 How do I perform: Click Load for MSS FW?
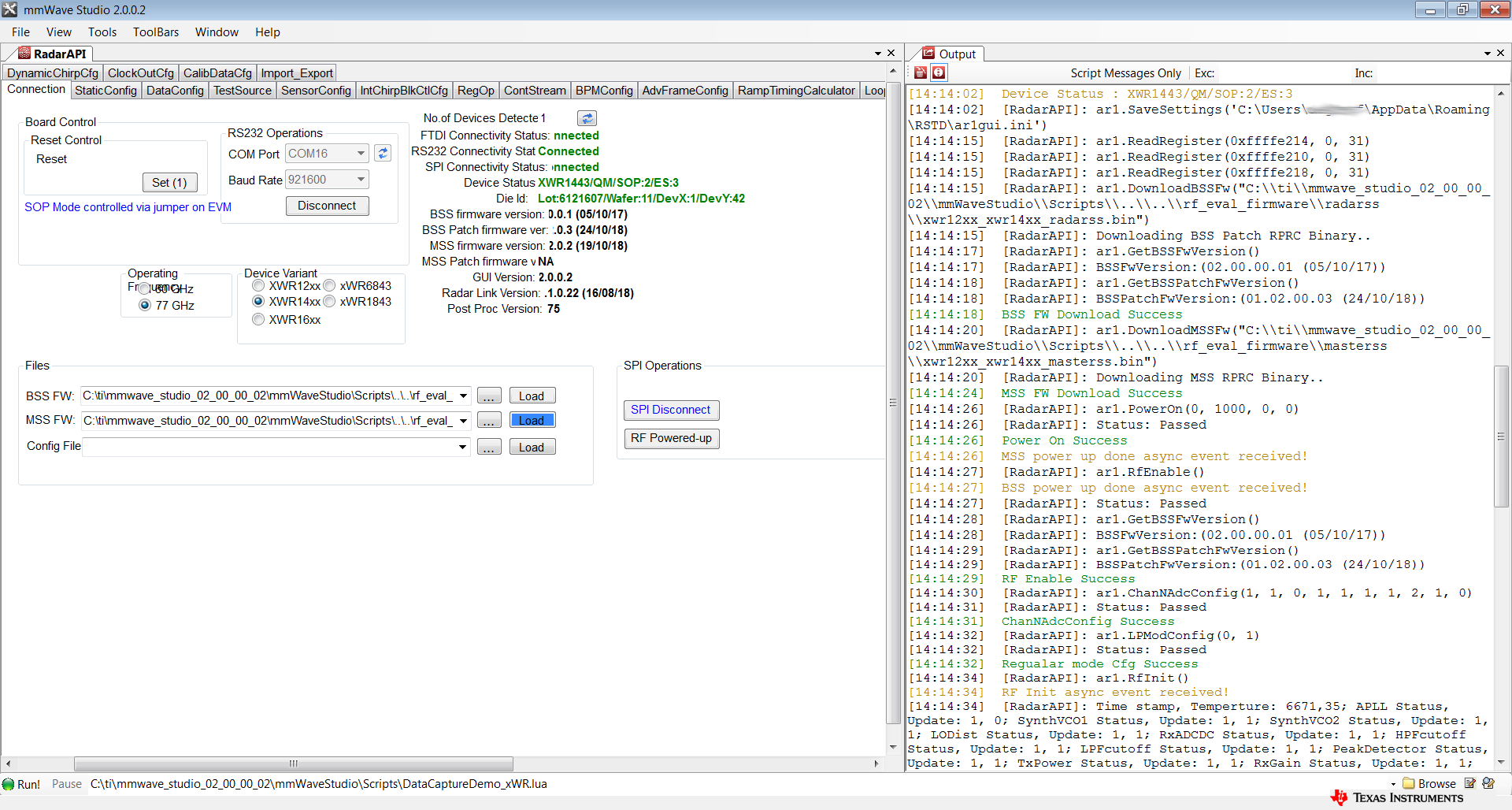pyautogui.click(x=532, y=420)
